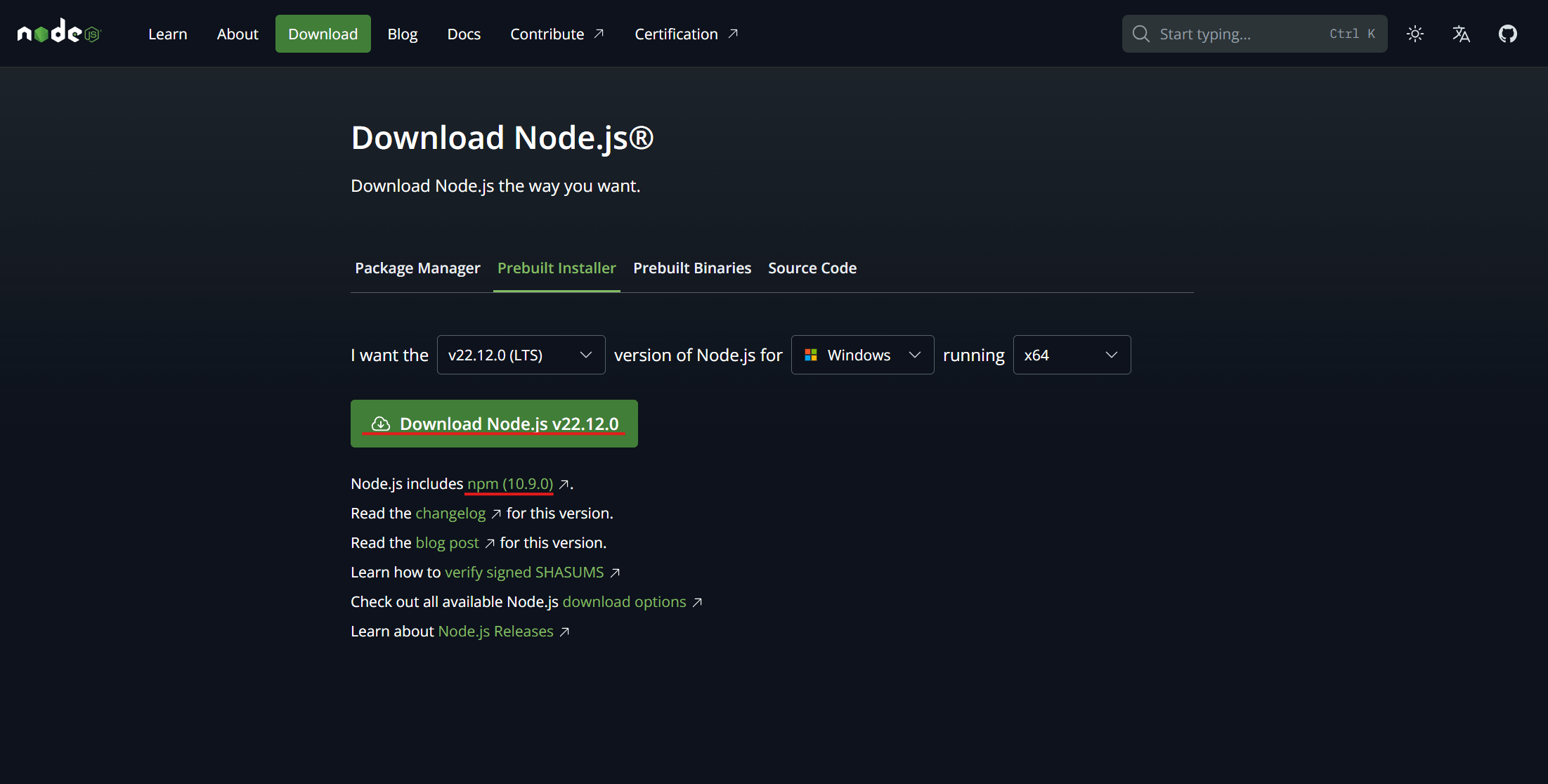
Task: Switch to the Package Manager tab
Action: [x=417, y=268]
